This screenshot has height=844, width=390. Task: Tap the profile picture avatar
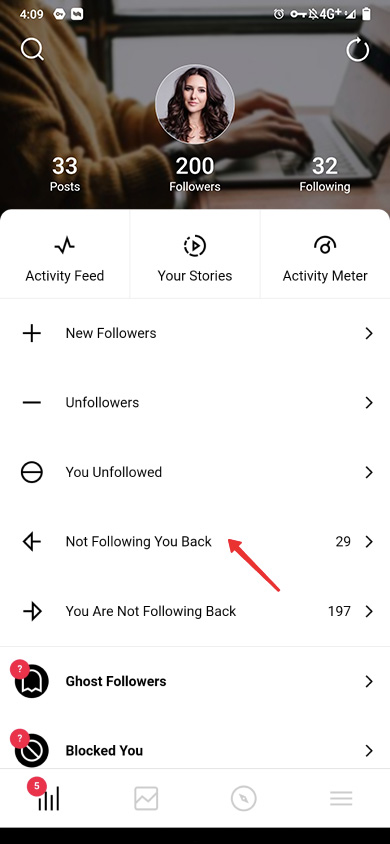point(195,104)
